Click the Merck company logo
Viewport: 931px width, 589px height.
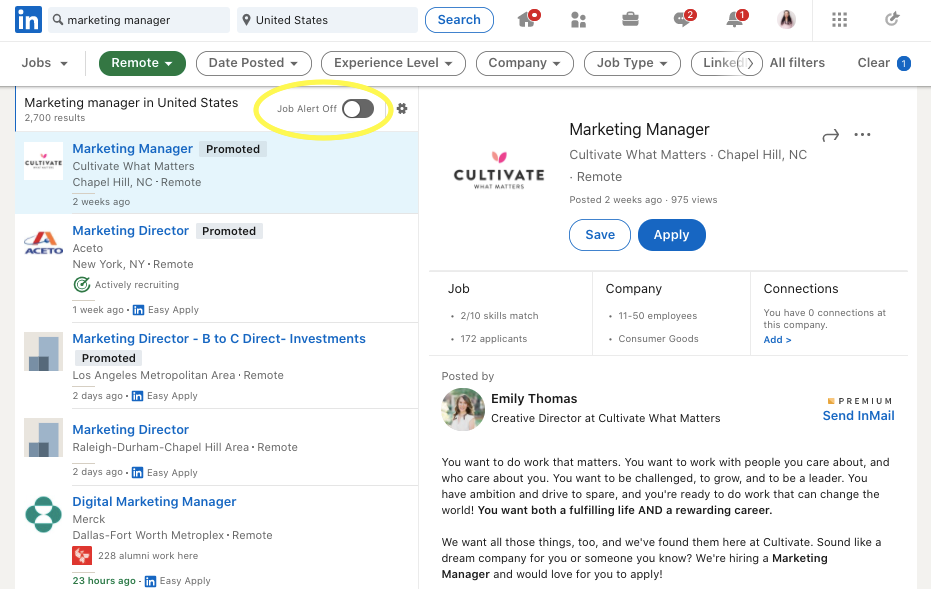[x=43, y=514]
